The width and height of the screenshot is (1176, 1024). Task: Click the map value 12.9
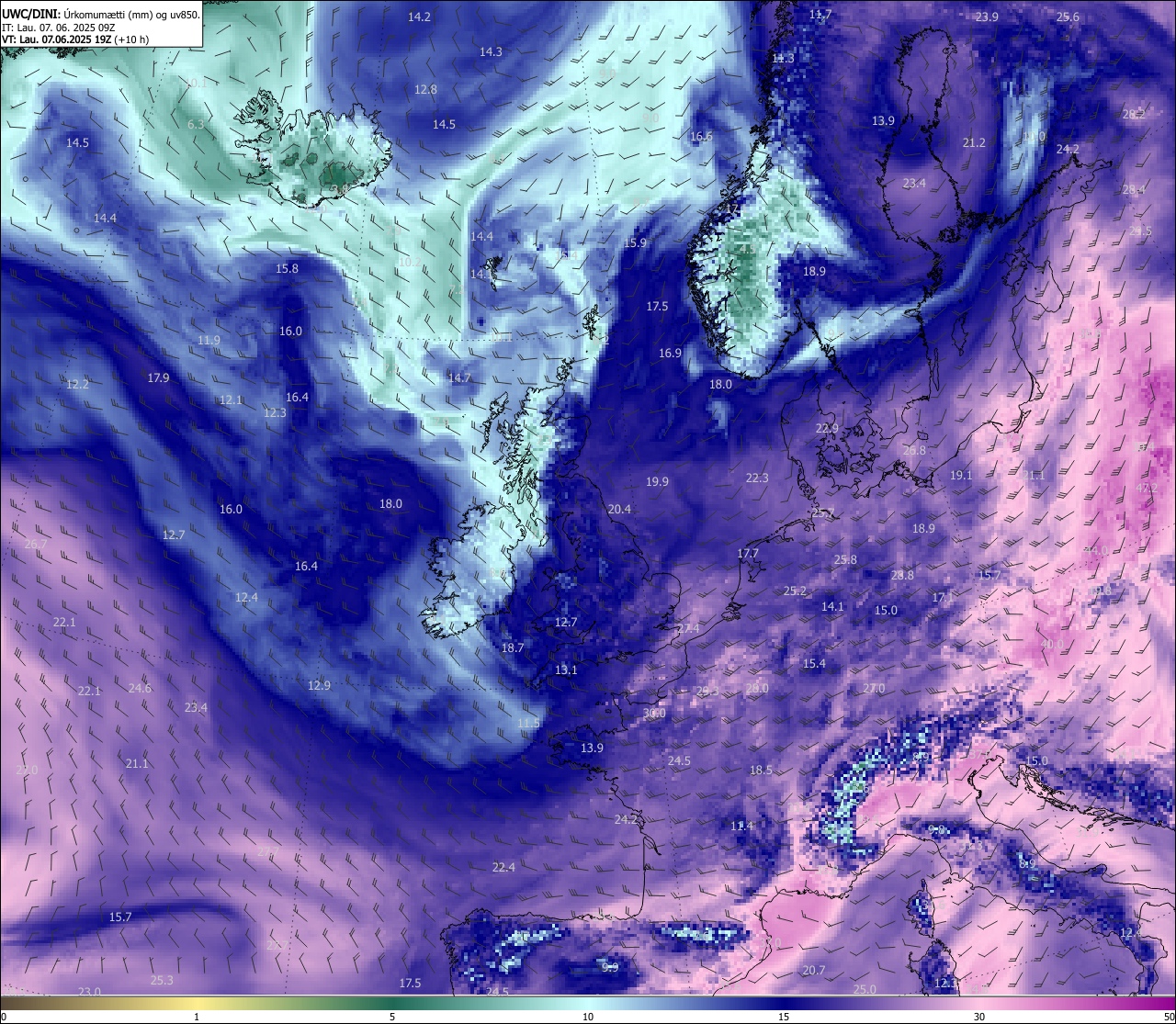(x=318, y=686)
